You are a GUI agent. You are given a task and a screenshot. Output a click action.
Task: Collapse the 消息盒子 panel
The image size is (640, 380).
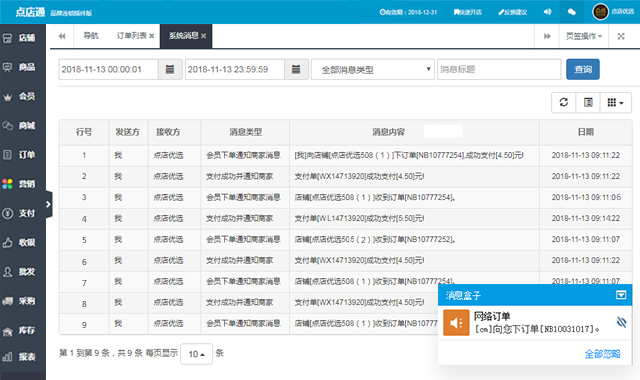621,295
